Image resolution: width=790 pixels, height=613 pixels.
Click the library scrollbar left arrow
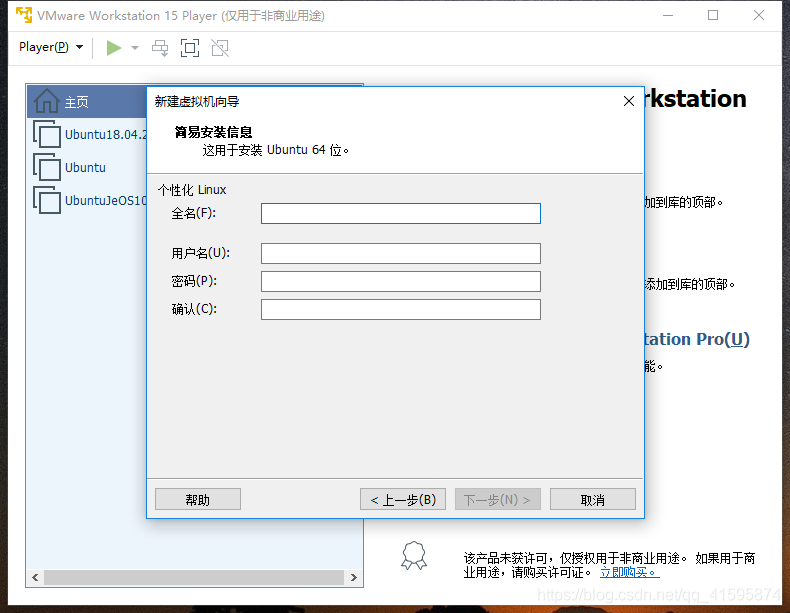click(x=35, y=577)
